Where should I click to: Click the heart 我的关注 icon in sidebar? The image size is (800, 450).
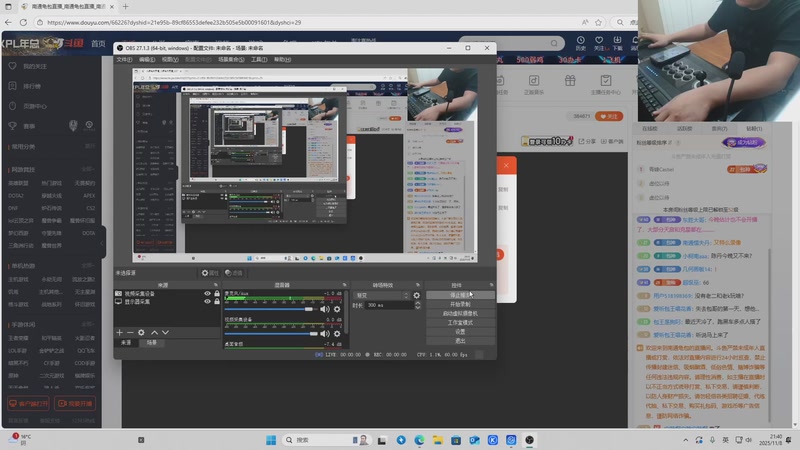tap(13, 66)
